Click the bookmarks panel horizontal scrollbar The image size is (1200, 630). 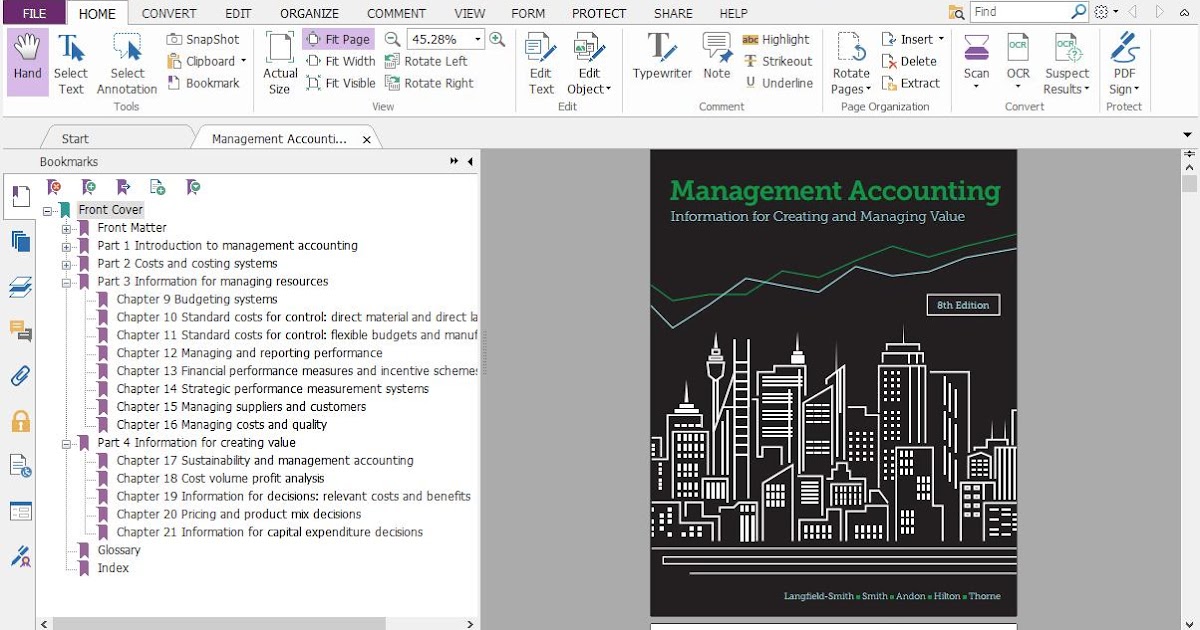click(220, 623)
